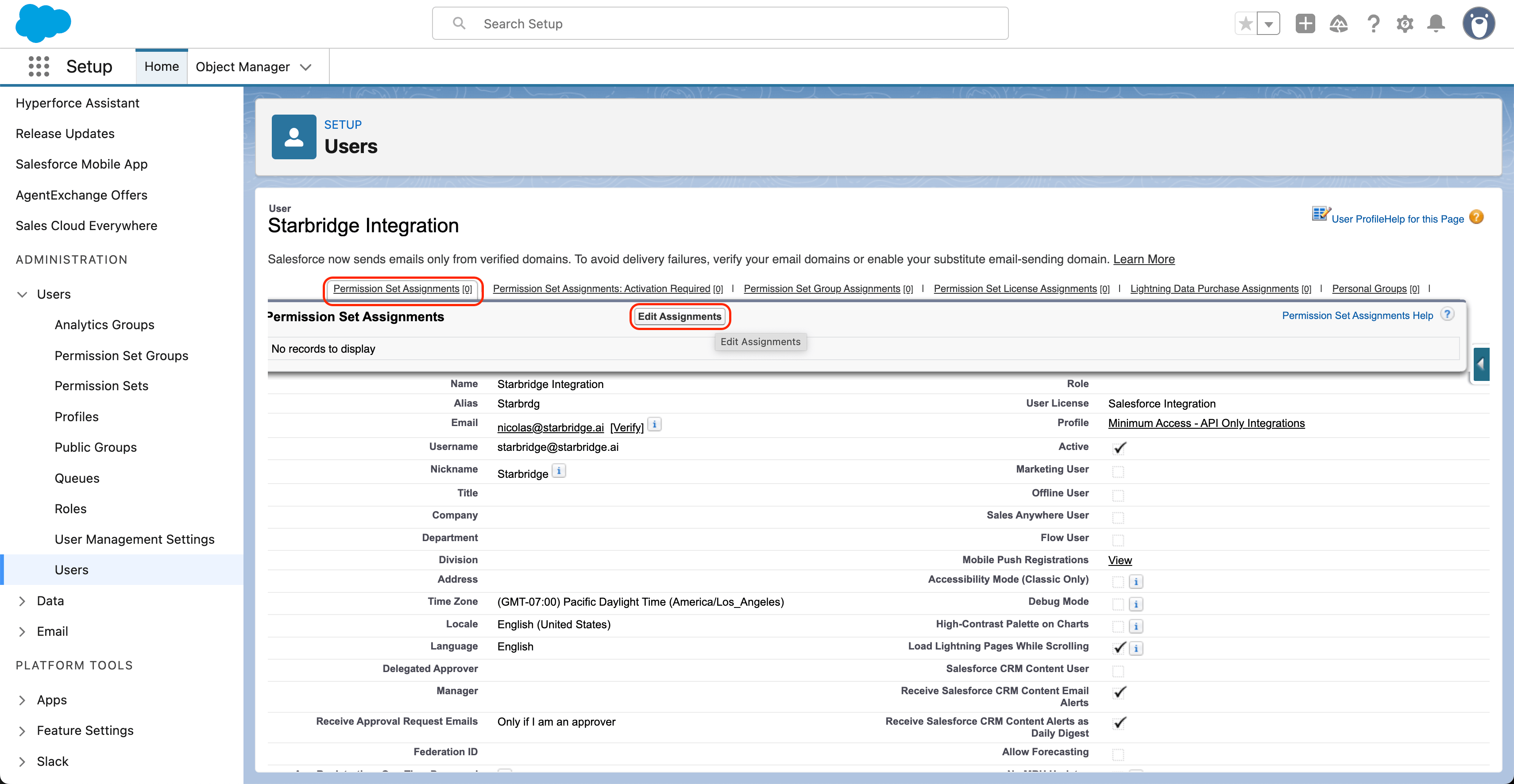Image resolution: width=1514 pixels, height=784 pixels.
Task: Open the favorites list dropdown arrow
Action: click(1269, 24)
